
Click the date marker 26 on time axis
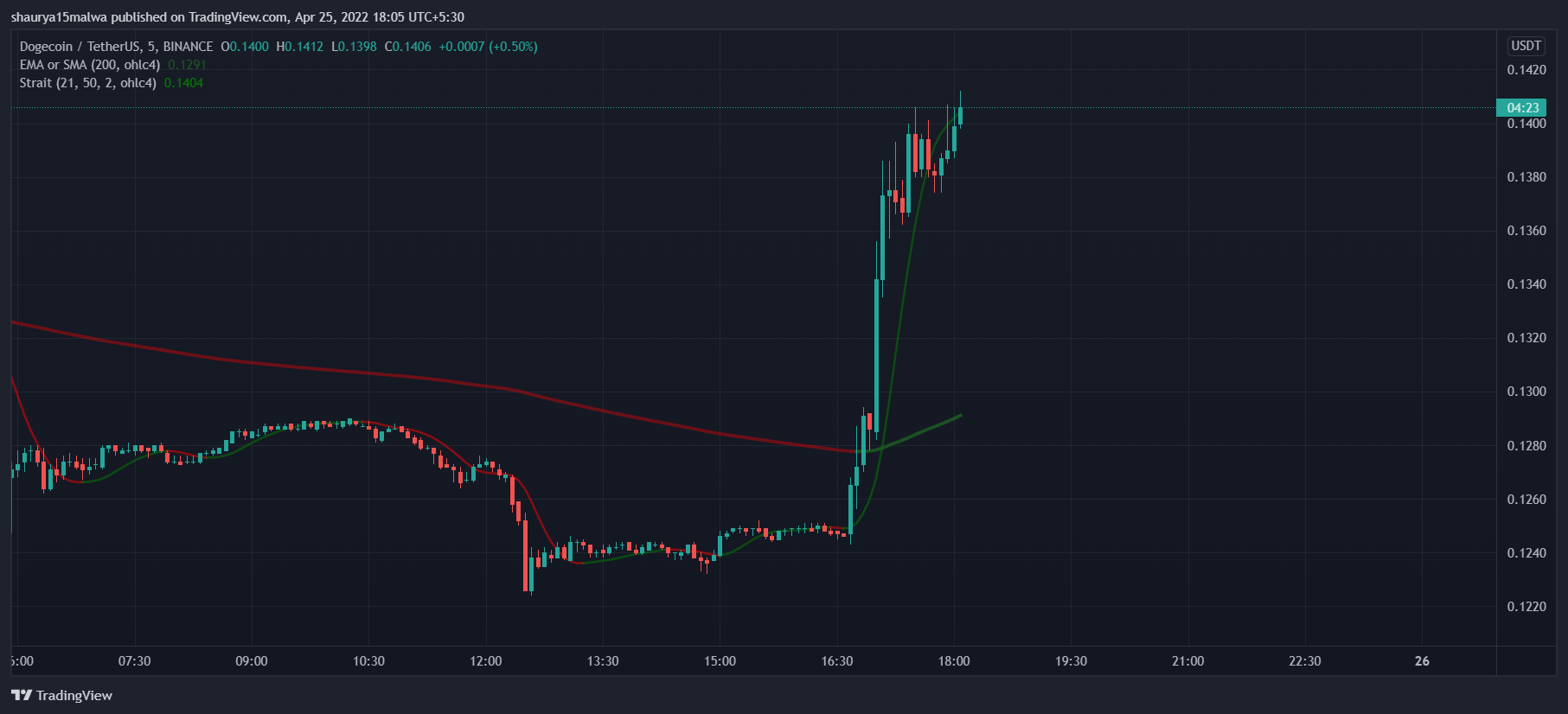click(x=1422, y=661)
